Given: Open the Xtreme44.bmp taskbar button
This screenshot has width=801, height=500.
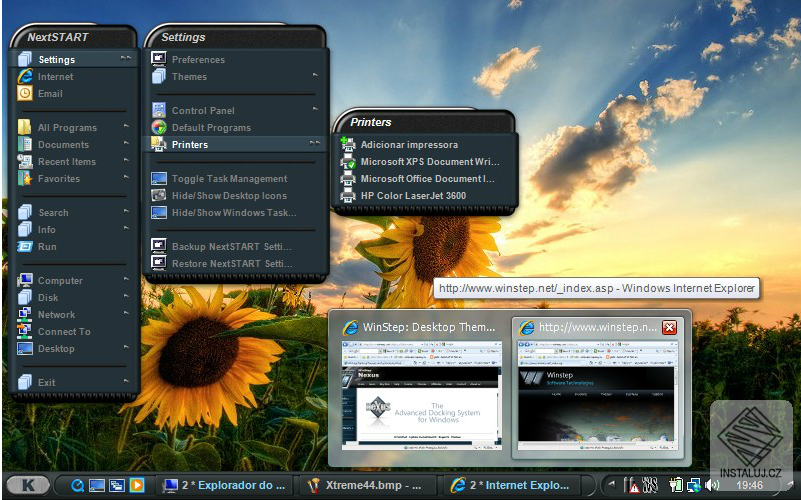Looking at the screenshot, I should [x=367, y=485].
